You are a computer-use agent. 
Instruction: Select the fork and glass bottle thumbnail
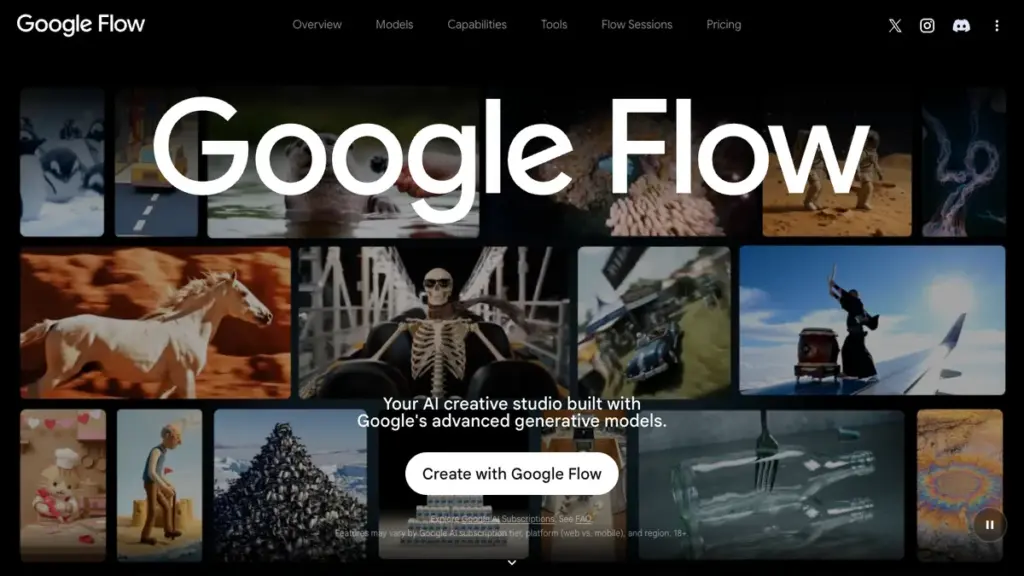click(771, 485)
